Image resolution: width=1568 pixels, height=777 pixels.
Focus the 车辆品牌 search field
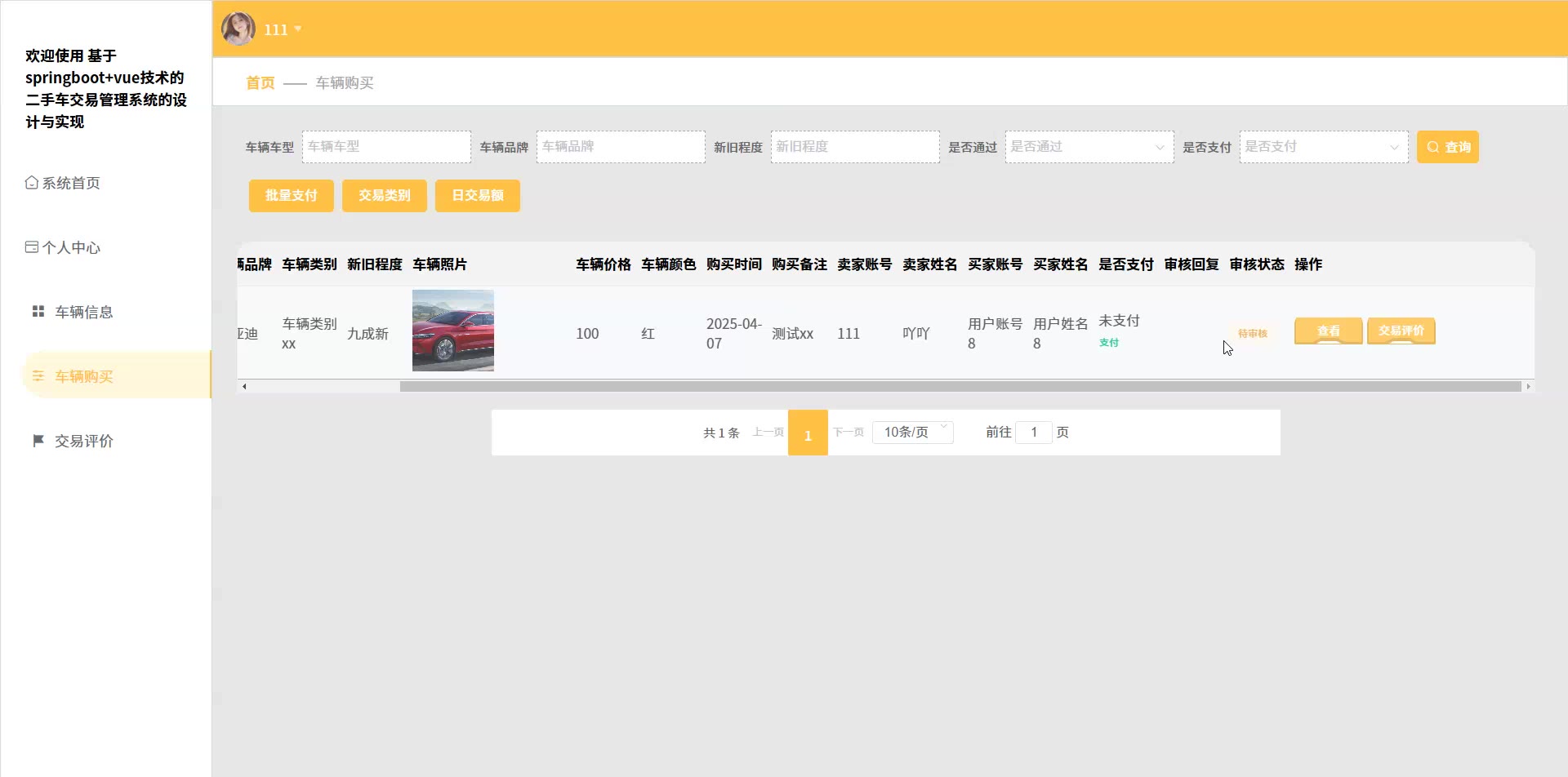point(620,147)
